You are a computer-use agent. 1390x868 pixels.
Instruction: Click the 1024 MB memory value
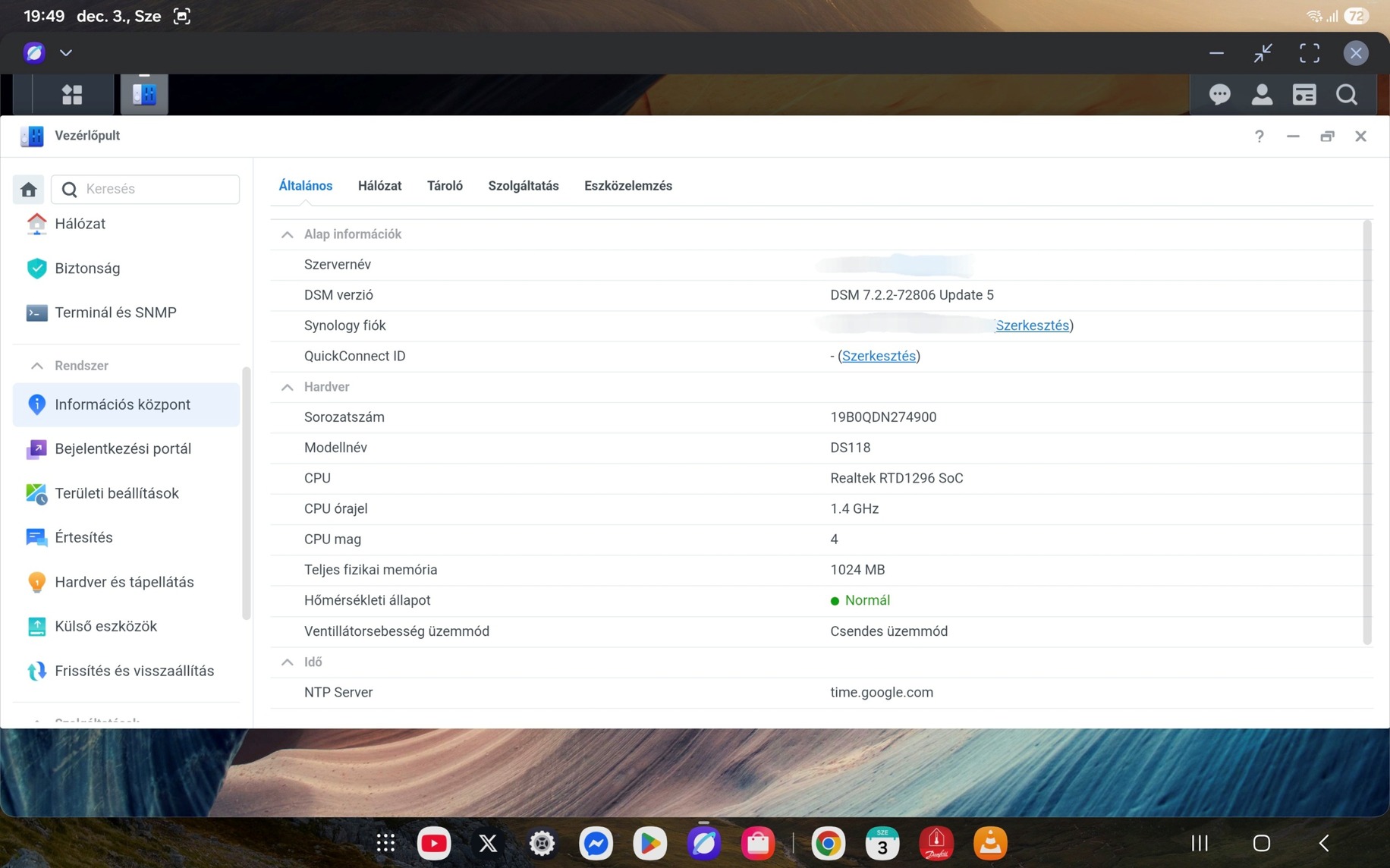point(857,570)
